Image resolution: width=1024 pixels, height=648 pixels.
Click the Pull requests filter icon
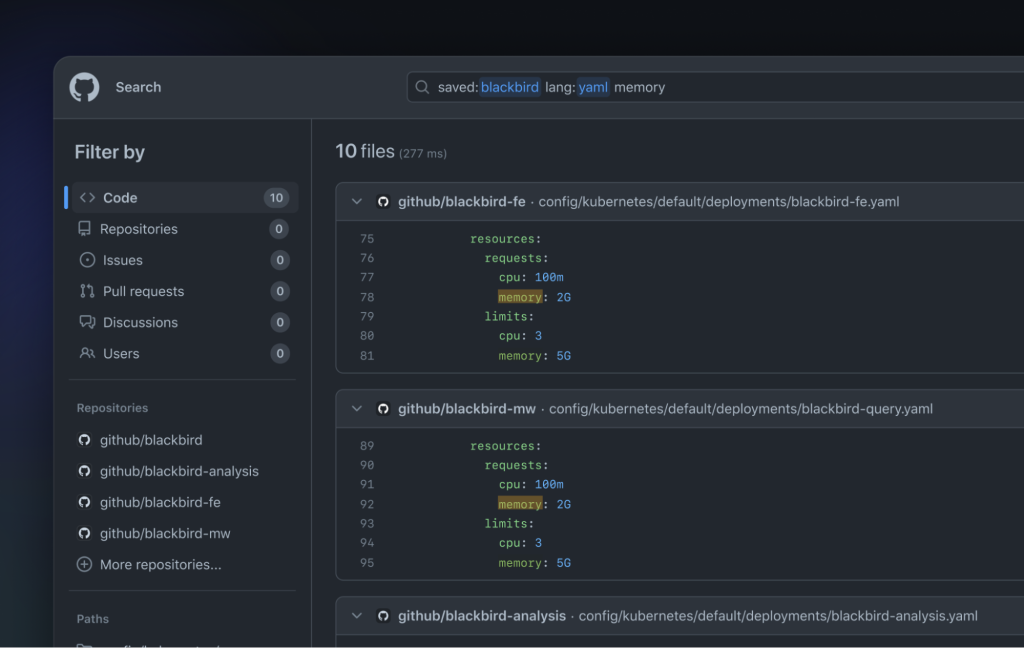[x=86, y=291]
